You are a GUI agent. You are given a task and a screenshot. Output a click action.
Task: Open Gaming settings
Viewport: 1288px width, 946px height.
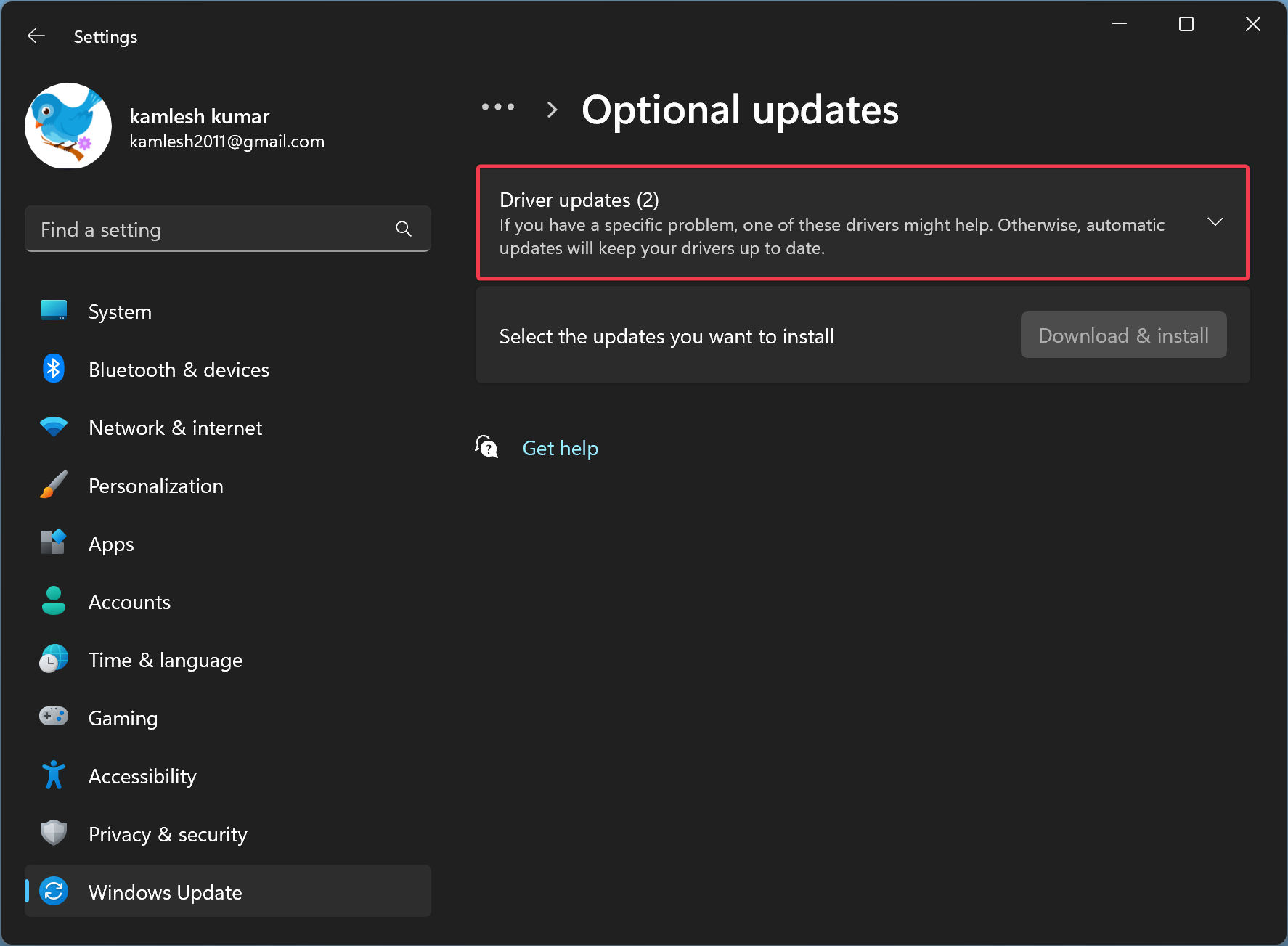227,718
